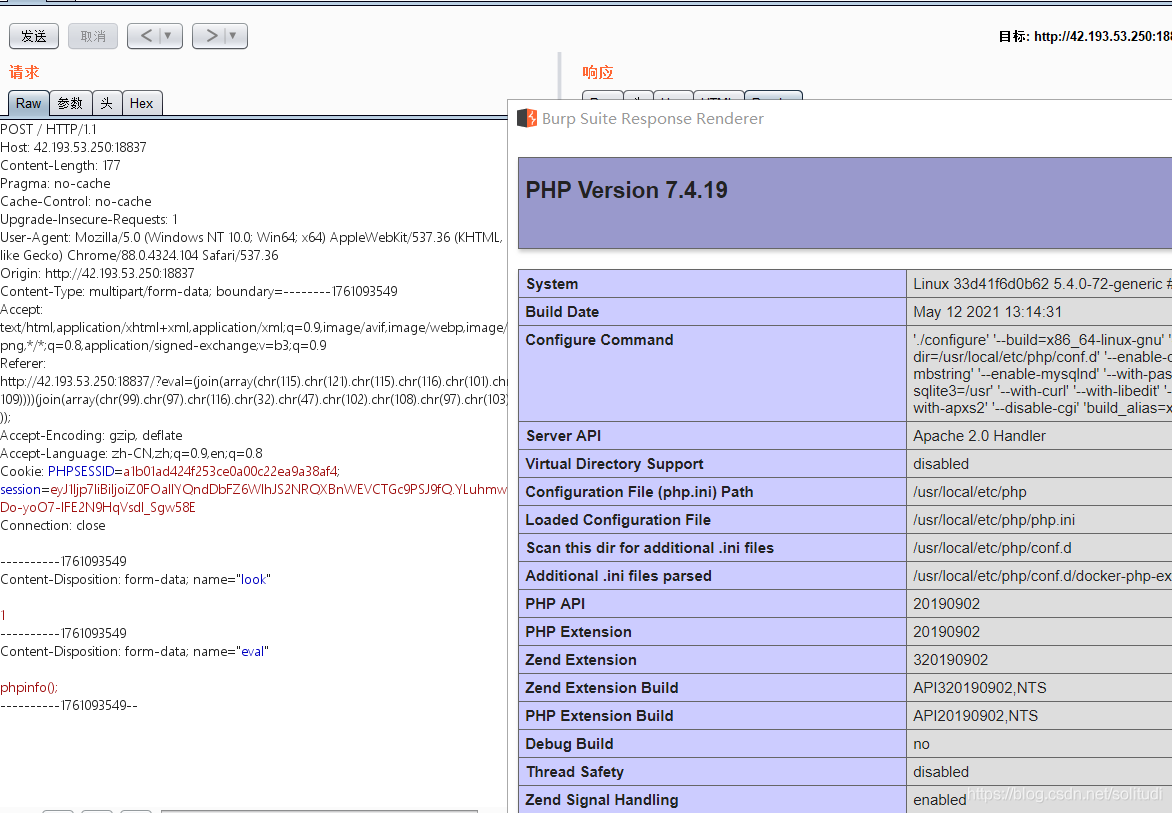Click the 目标 target URL label
This screenshot has width=1172, height=813.
click(x=1085, y=36)
